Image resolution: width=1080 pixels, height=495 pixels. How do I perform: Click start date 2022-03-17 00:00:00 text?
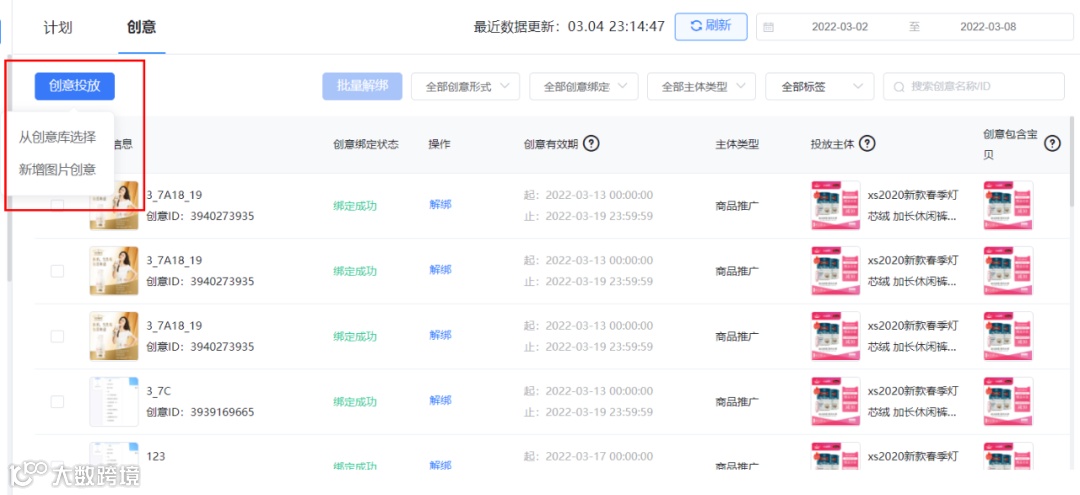coord(588,456)
